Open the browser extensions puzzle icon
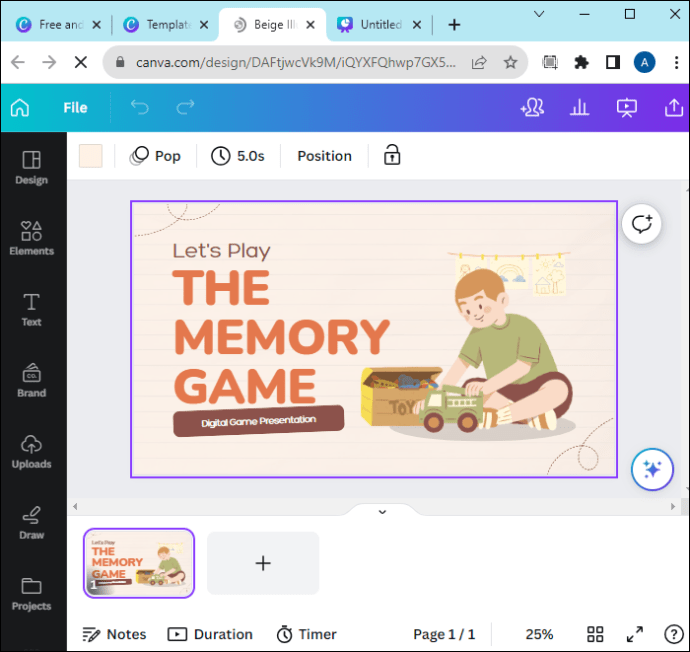The image size is (690, 652). [x=581, y=62]
